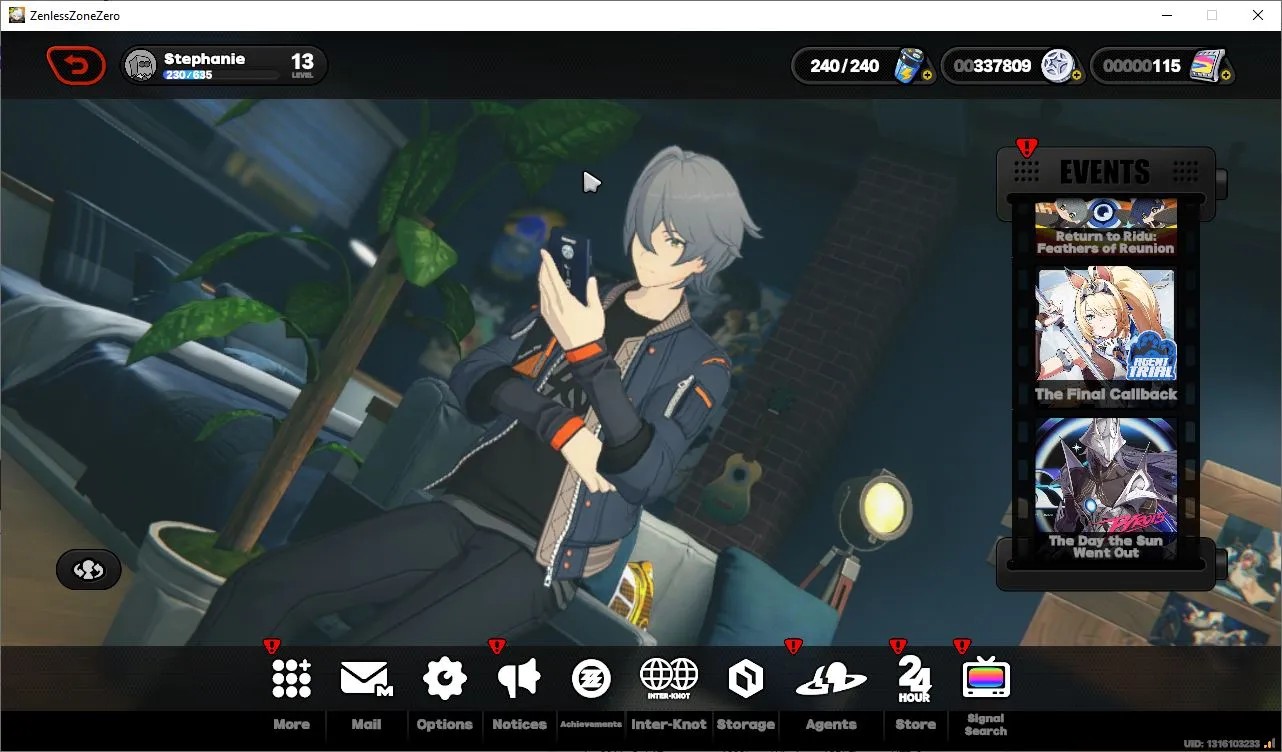
Task: Select the Store label in bottom menu
Action: click(915, 724)
